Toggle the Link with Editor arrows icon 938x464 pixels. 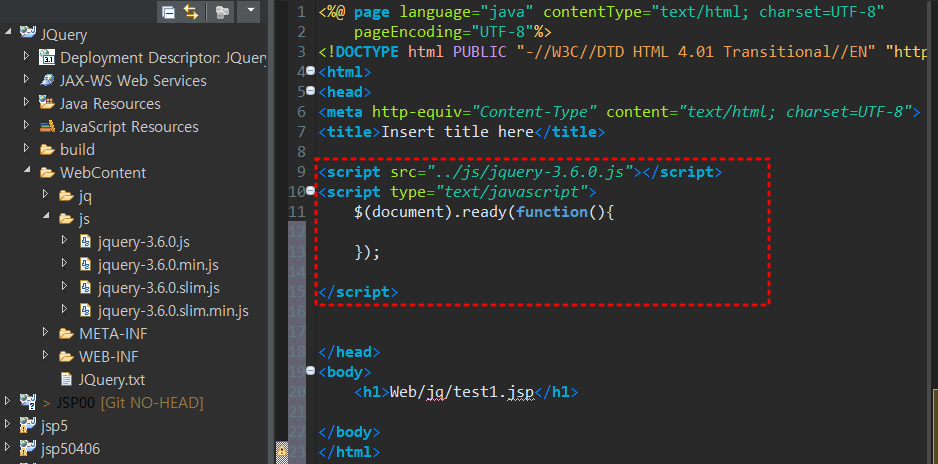(x=191, y=12)
